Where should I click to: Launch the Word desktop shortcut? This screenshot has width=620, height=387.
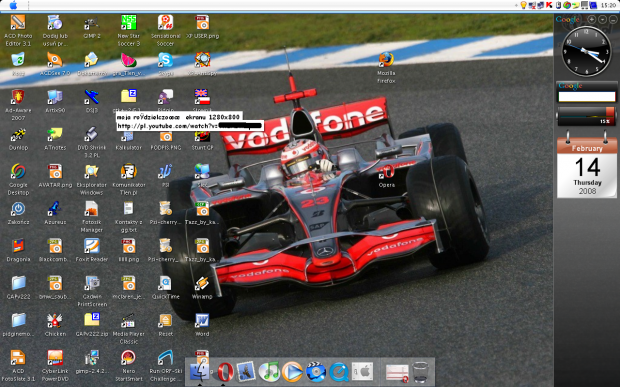click(202, 325)
